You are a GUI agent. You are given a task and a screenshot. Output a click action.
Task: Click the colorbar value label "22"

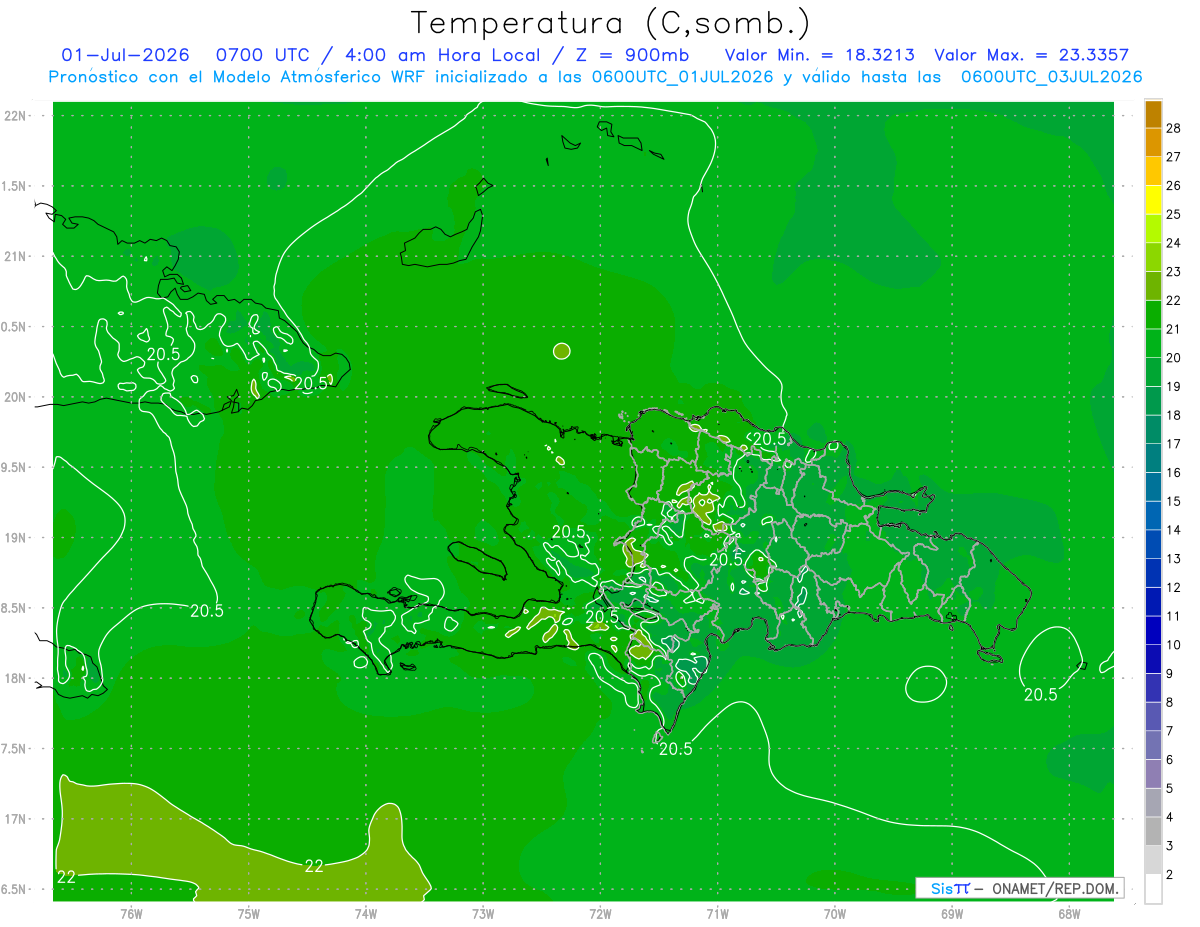pyautogui.click(x=1173, y=299)
